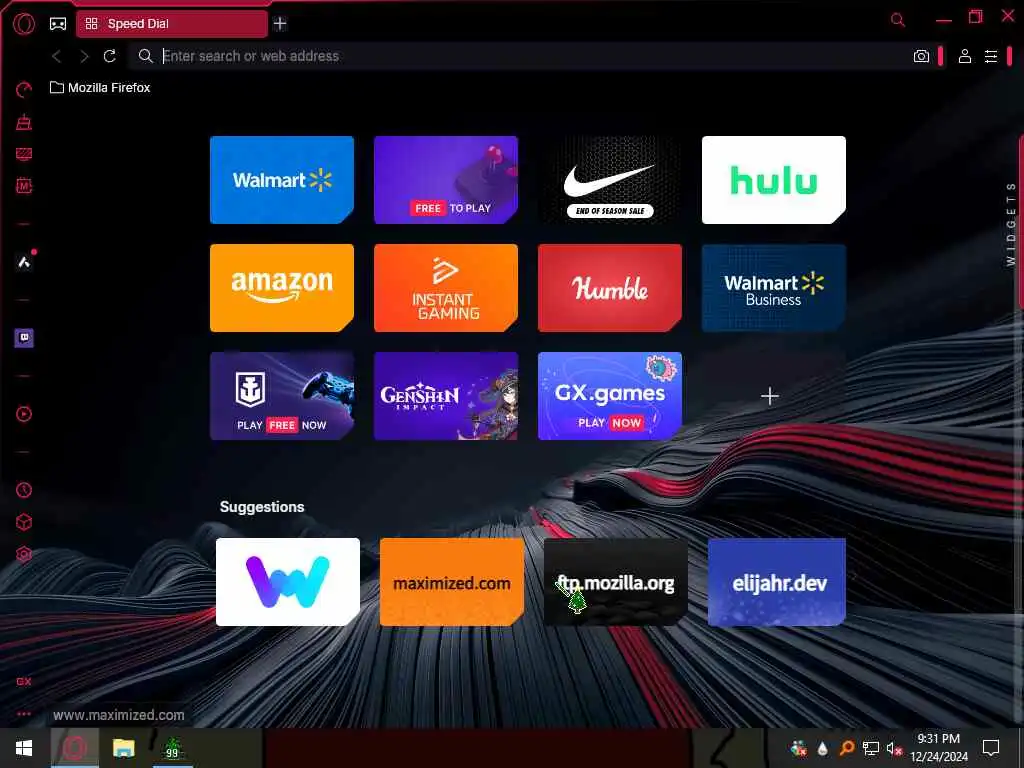Open a new tab with plus
Viewport: 1024px width, 768px height.
click(x=280, y=24)
